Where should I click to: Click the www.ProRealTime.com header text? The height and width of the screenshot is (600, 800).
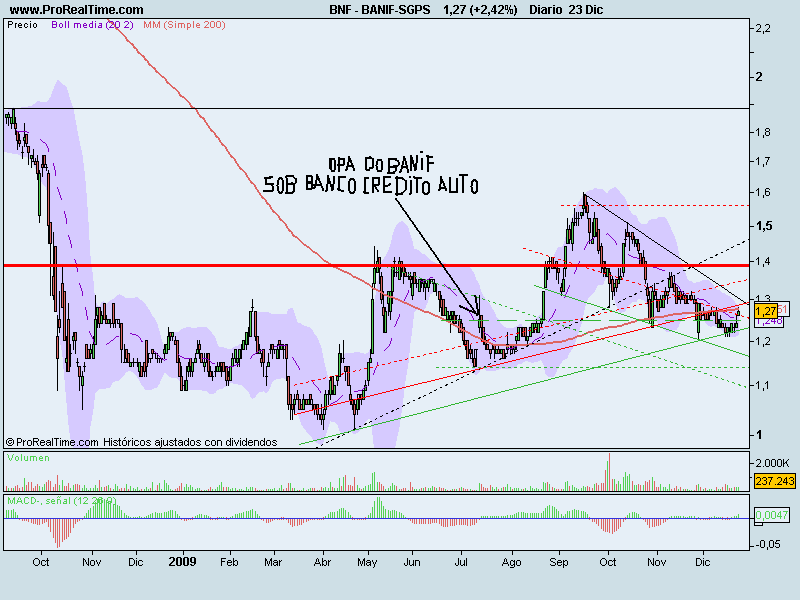point(77,10)
